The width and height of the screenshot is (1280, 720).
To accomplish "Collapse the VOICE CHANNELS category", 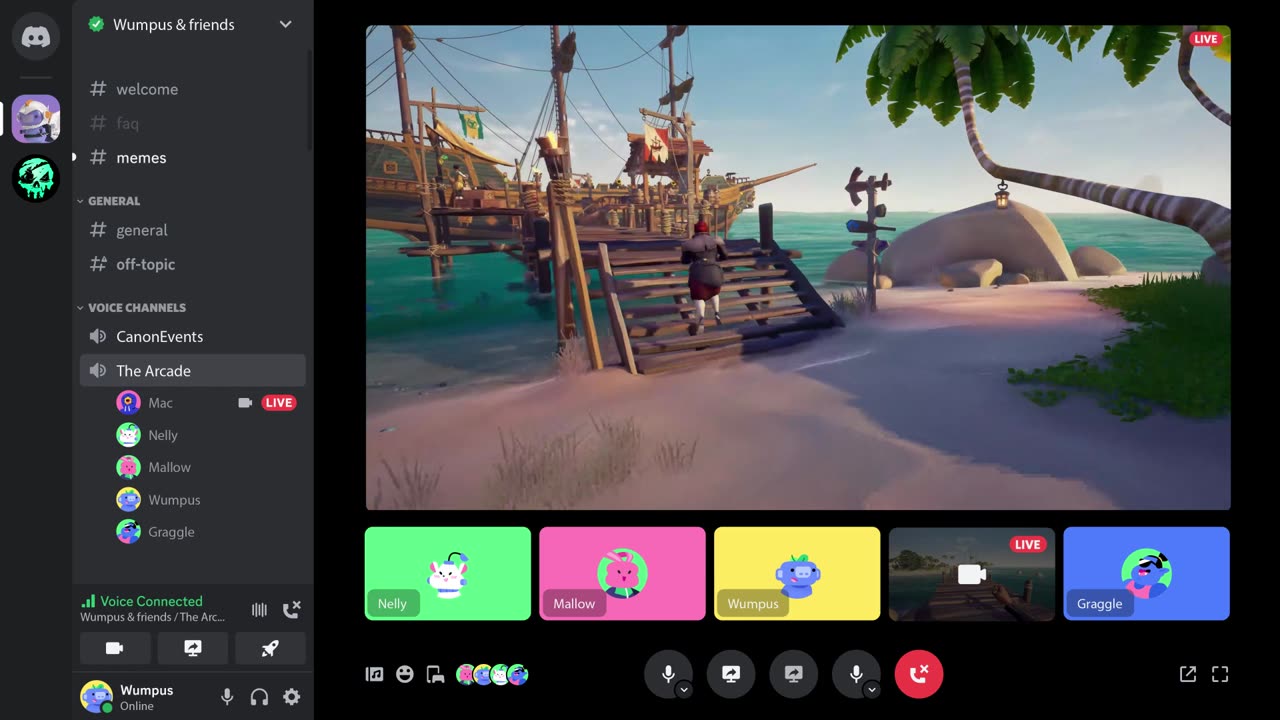I will coord(133,308).
